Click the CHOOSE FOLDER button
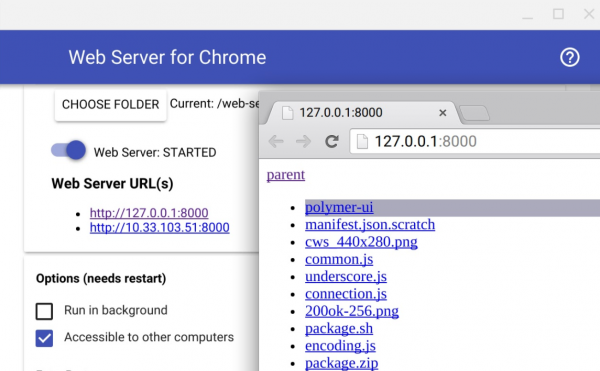 [x=110, y=104]
